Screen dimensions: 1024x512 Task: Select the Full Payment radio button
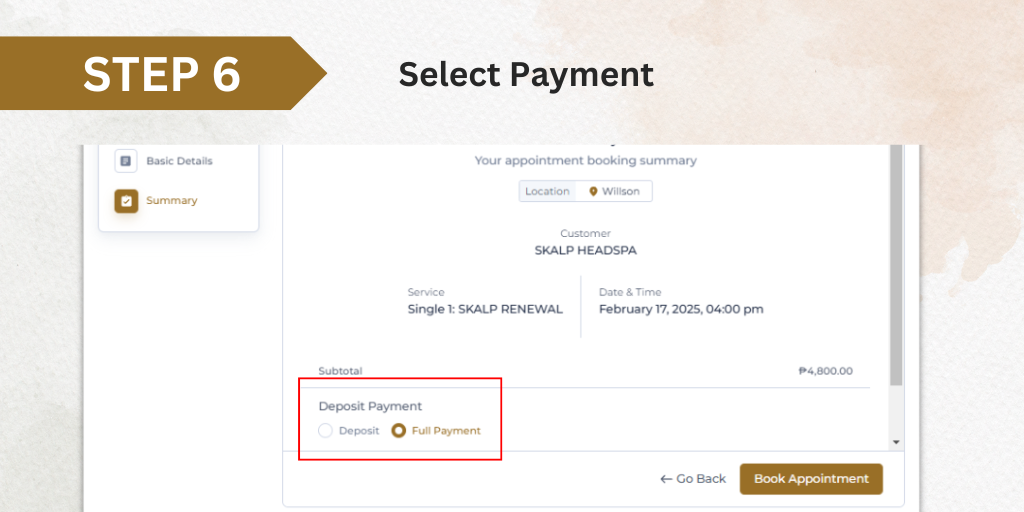pyautogui.click(x=398, y=431)
